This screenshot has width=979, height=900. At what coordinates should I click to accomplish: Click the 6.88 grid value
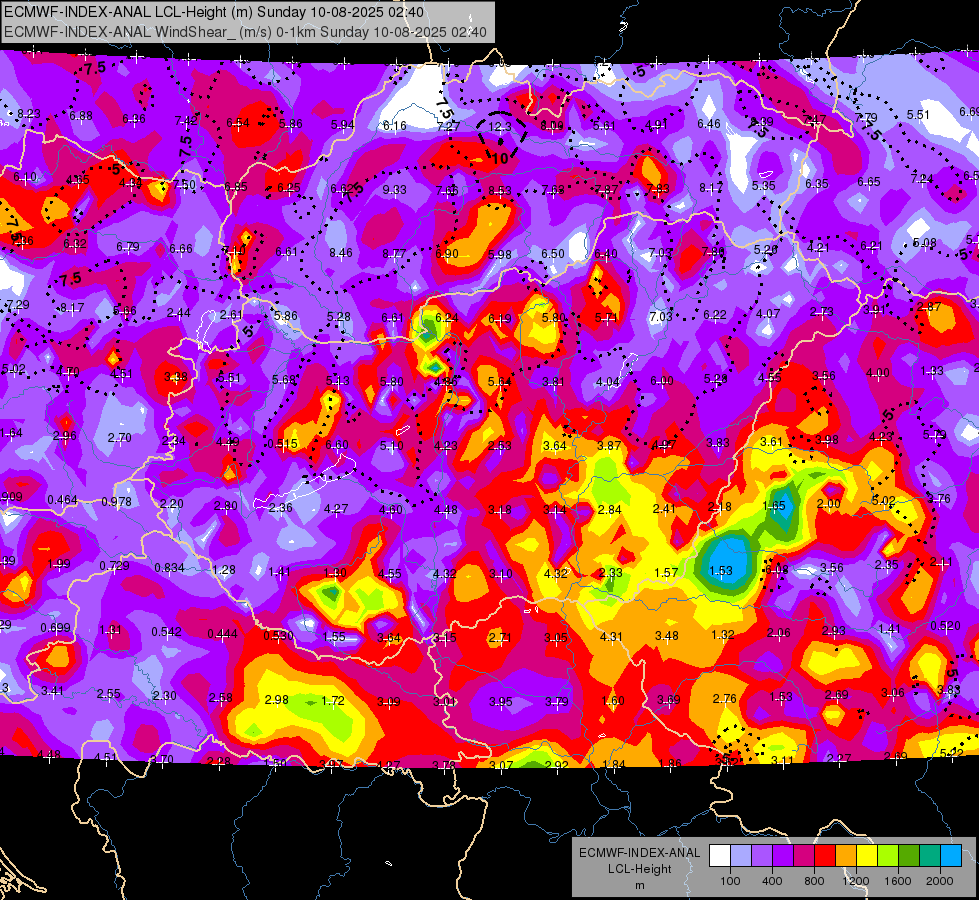coord(81,116)
